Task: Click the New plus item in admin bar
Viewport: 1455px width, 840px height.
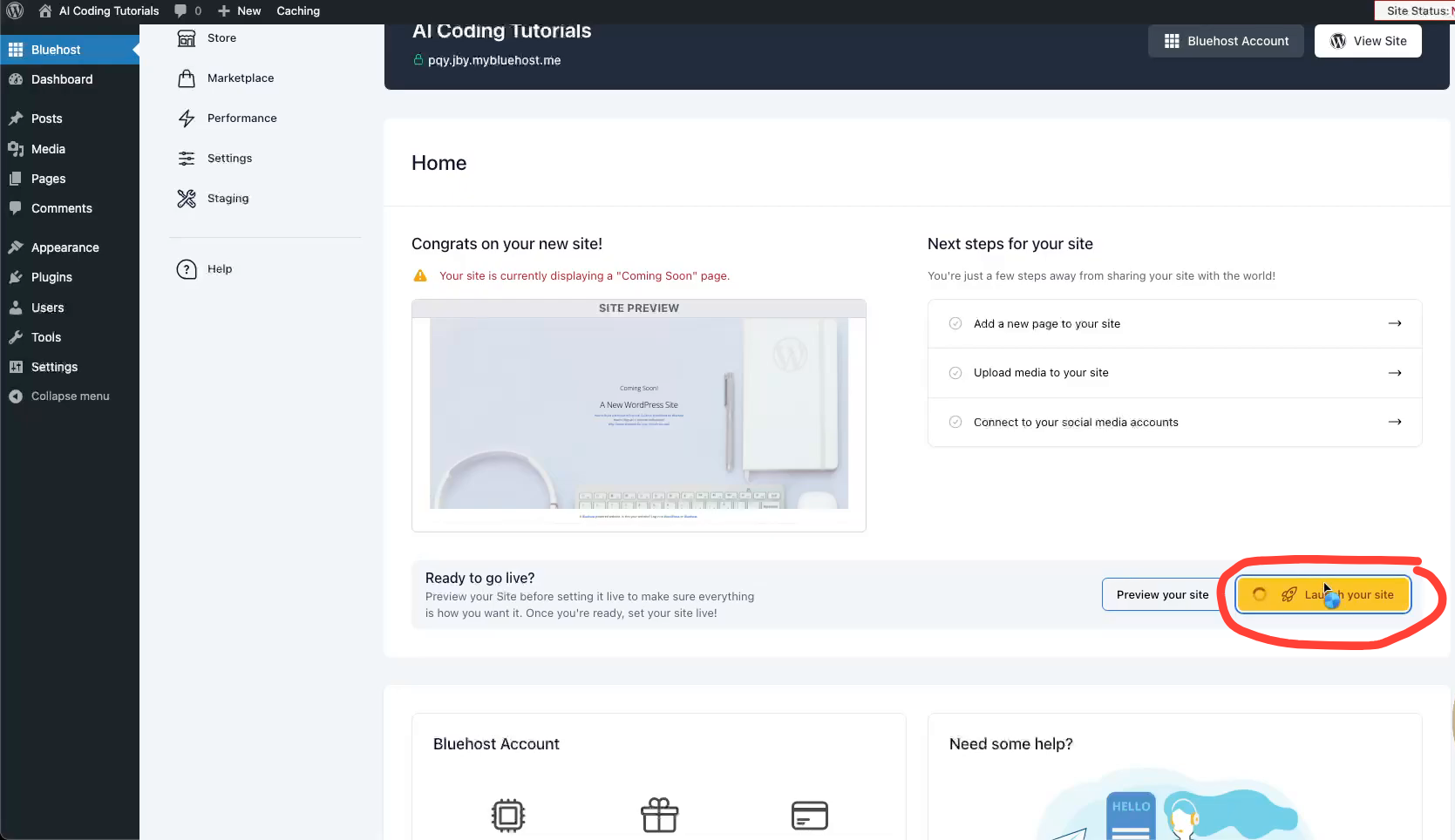Action: click(240, 10)
